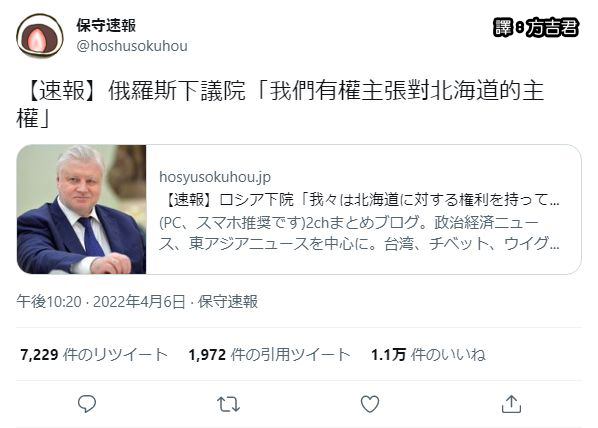
Task: Like the tweet with heart icon
Action: [x=370, y=404]
